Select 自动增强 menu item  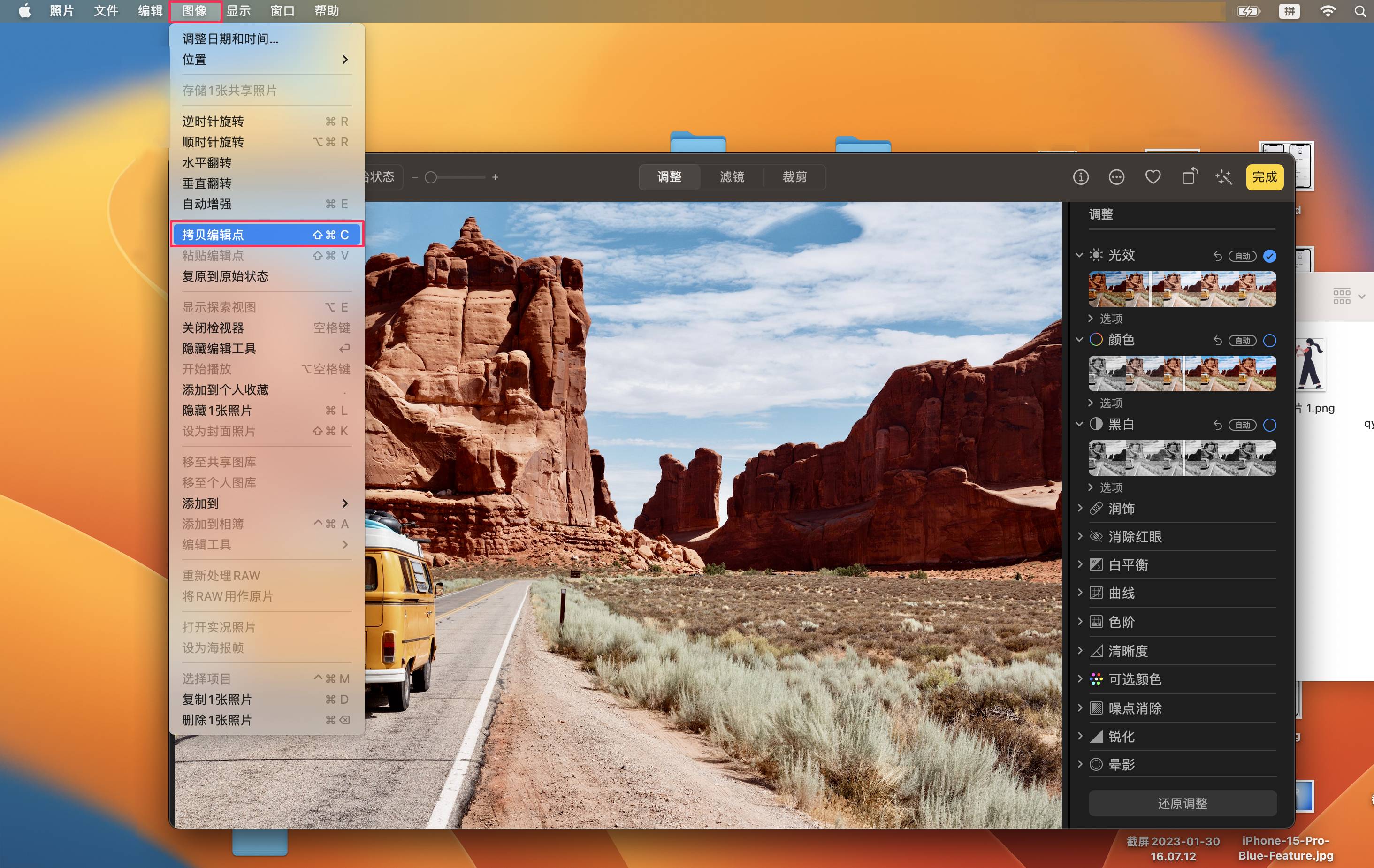(x=267, y=204)
